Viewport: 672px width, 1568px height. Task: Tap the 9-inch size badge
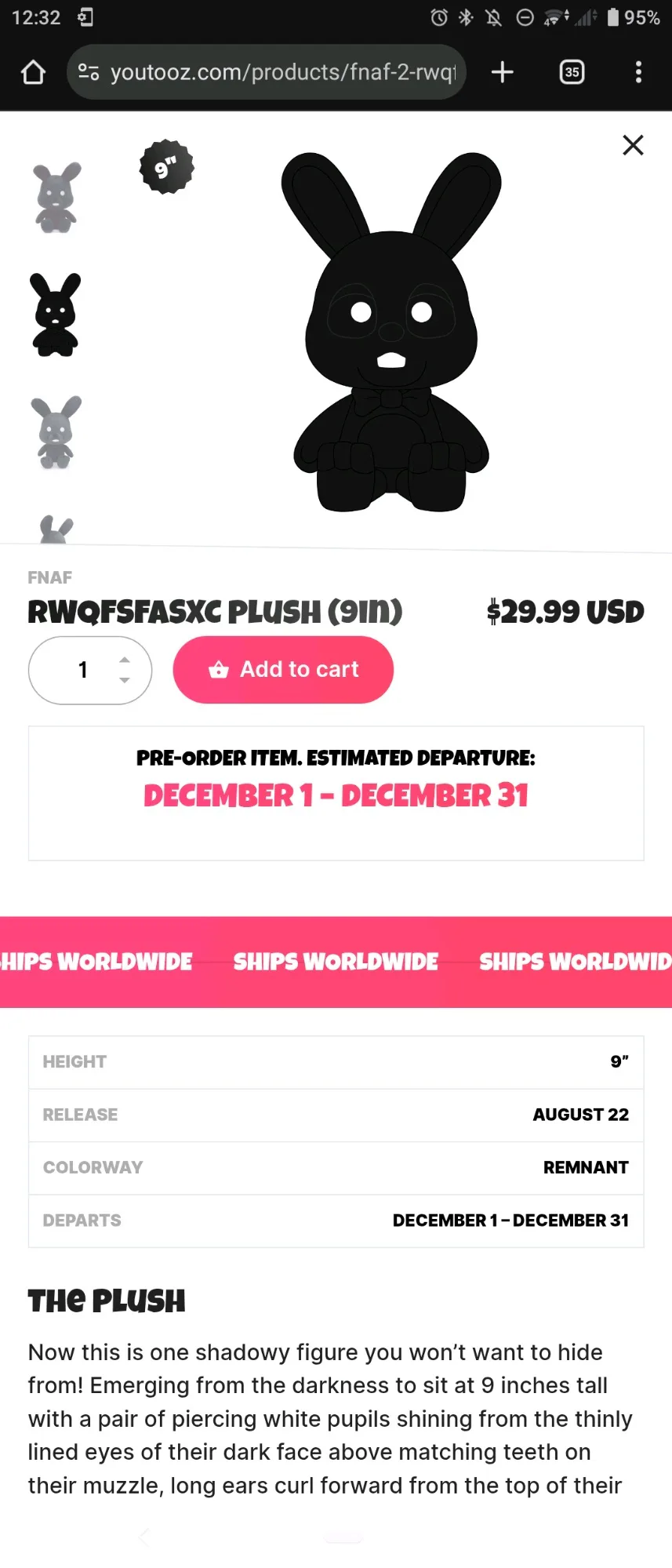pyautogui.click(x=166, y=167)
